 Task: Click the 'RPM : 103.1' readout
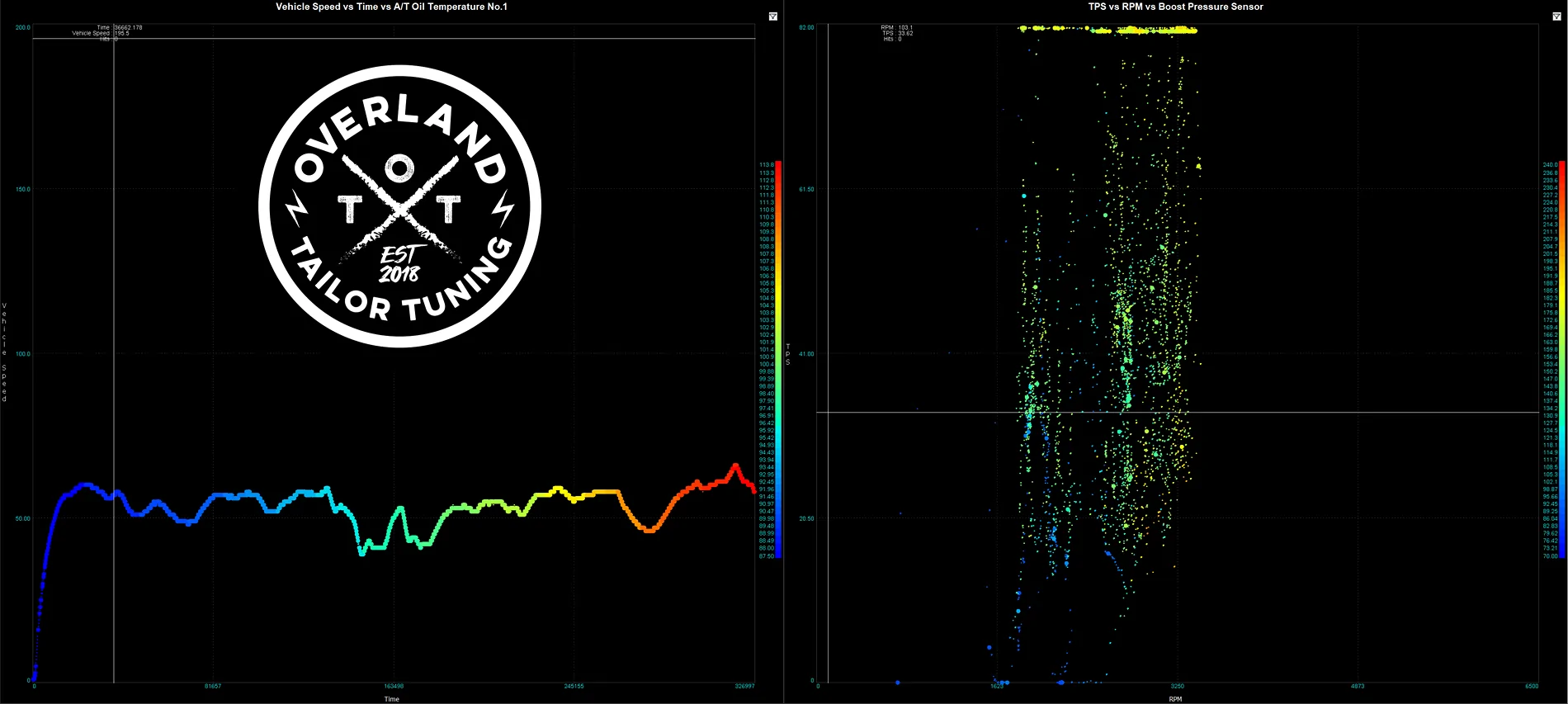[x=897, y=27]
